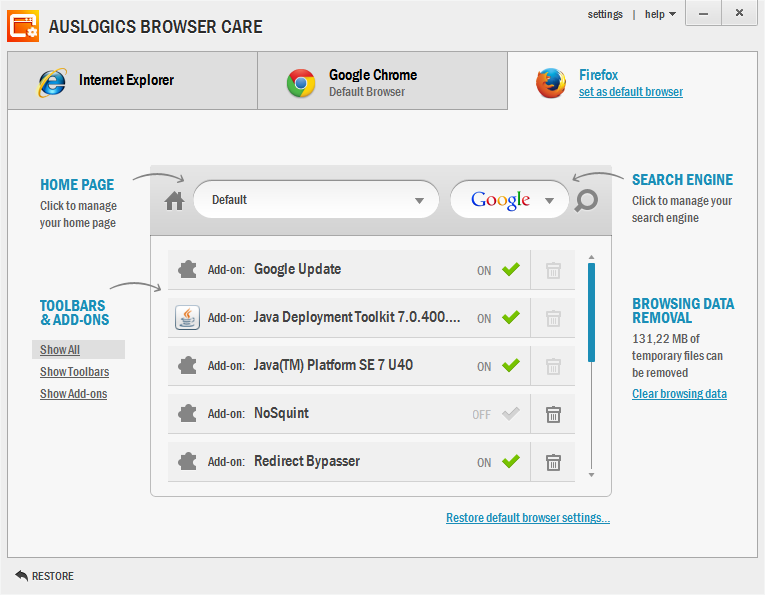Close the Browser Care window
765x595 pixels.
point(739,13)
